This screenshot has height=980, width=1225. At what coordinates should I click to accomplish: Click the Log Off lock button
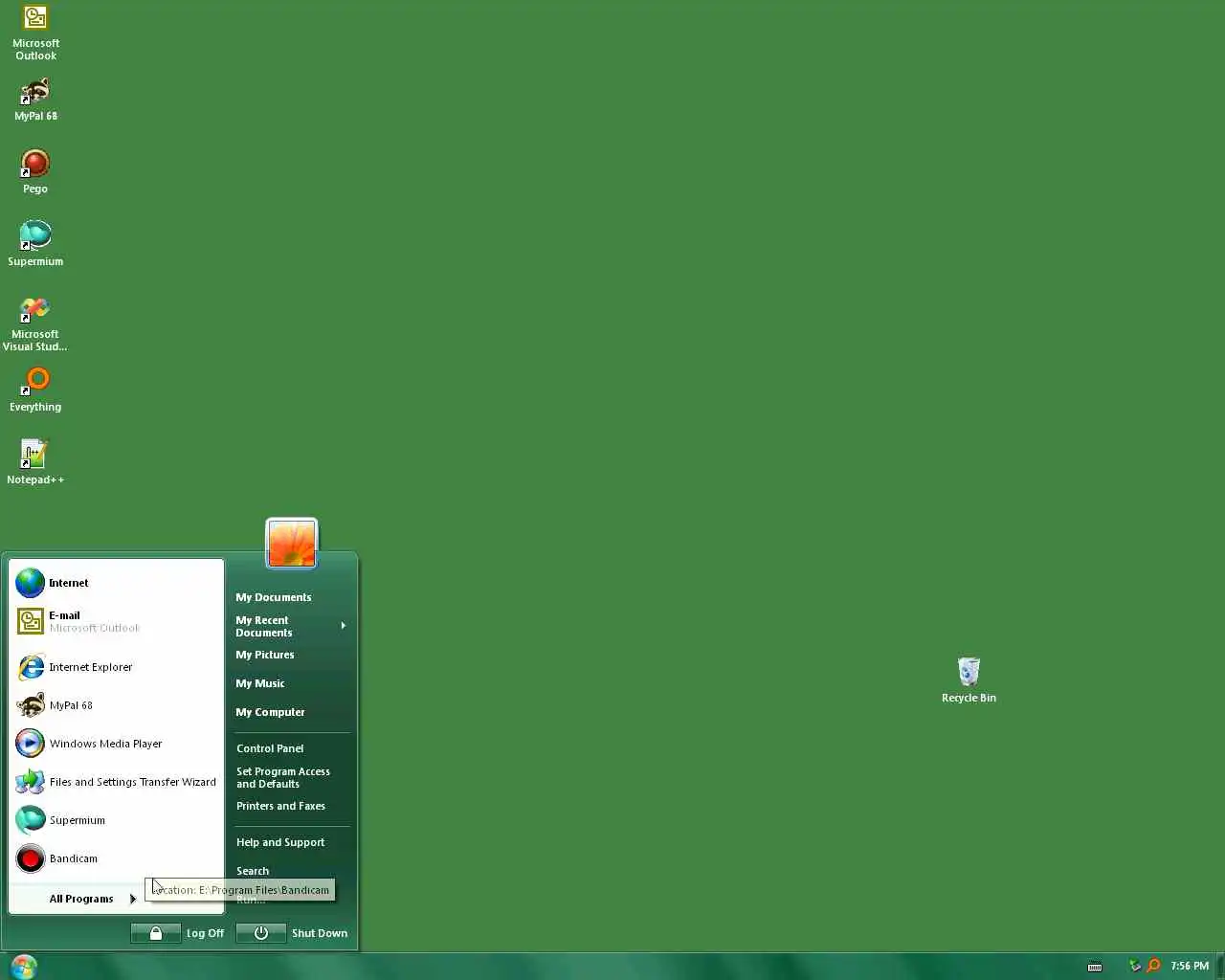coord(156,933)
